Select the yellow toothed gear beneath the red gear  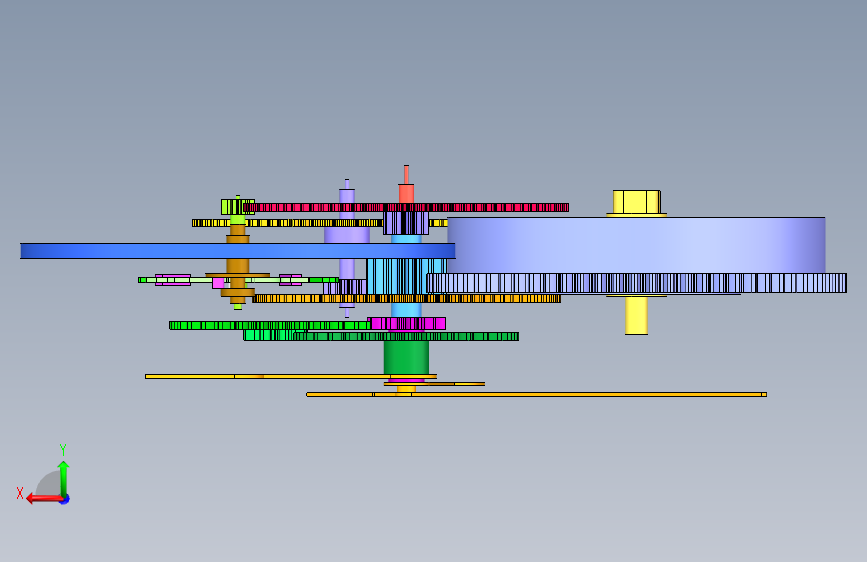click(x=320, y=223)
